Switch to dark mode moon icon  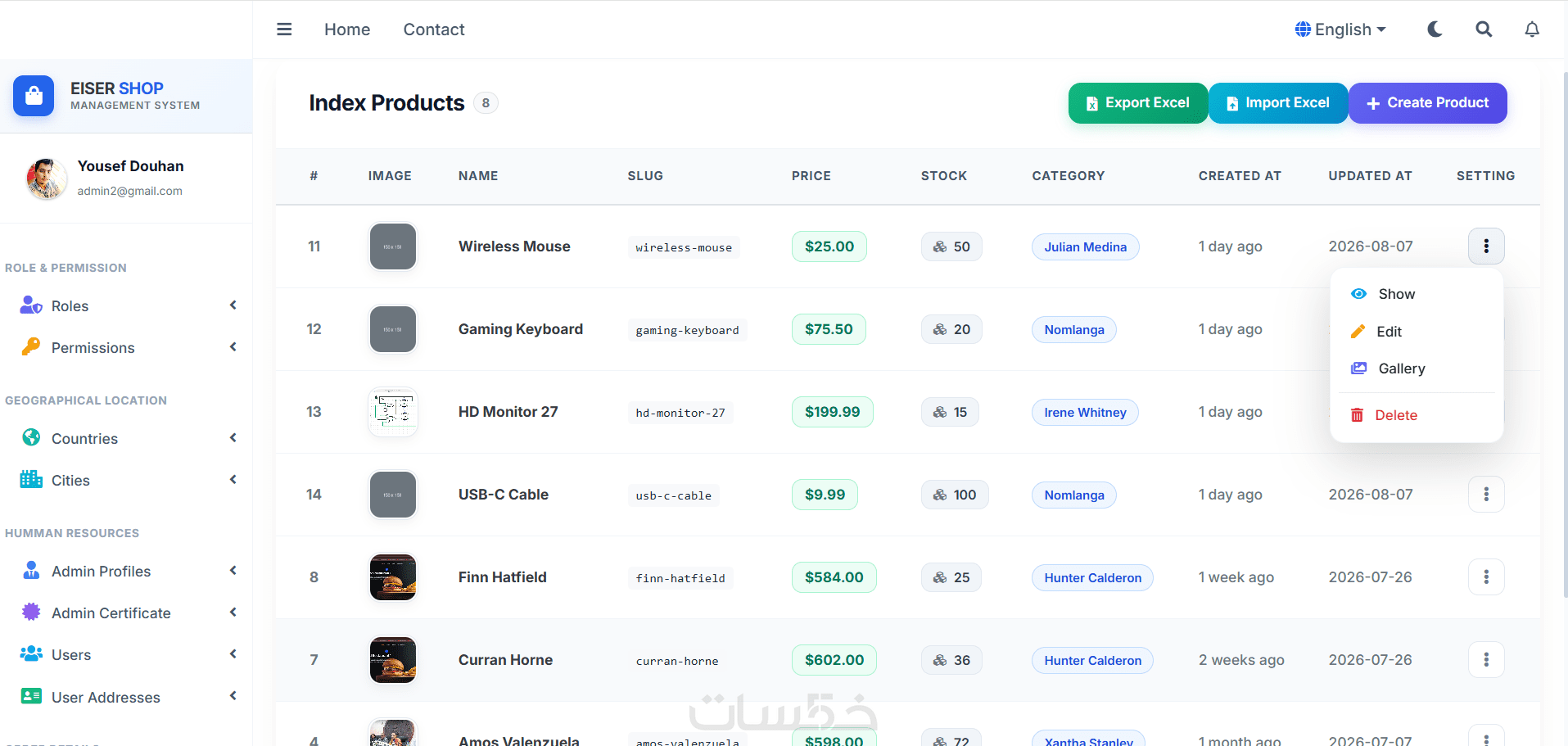(x=1435, y=29)
